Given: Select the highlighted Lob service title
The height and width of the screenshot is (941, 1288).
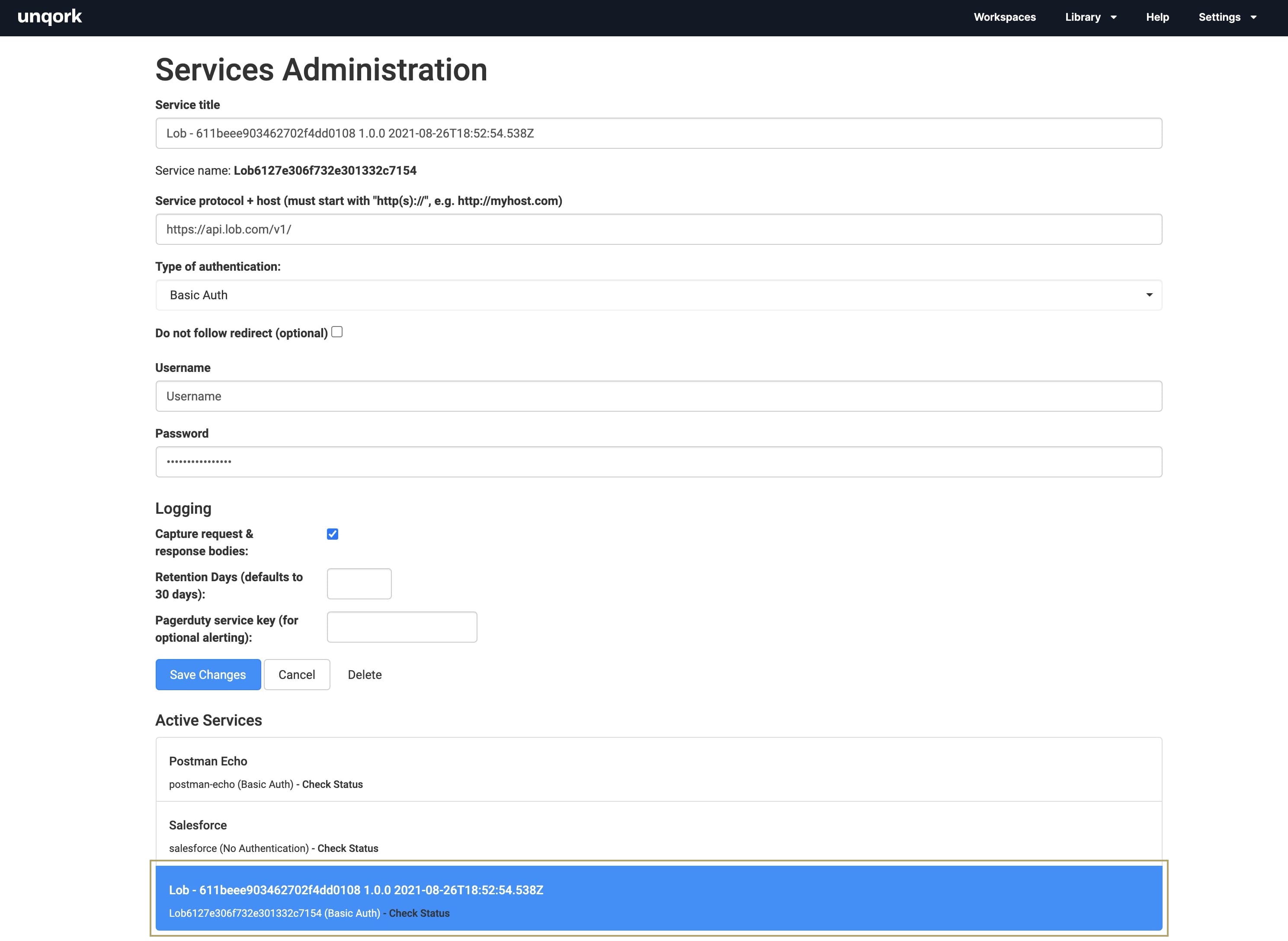Looking at the screenshot, I should (x=356, y=890).
